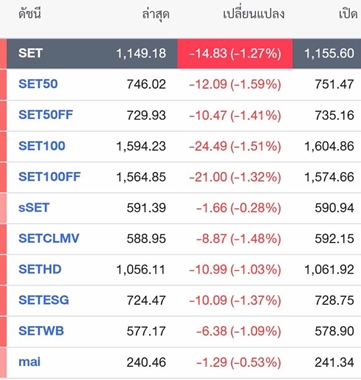
Task: Open the SETESG index link
Action: point(44,300)
